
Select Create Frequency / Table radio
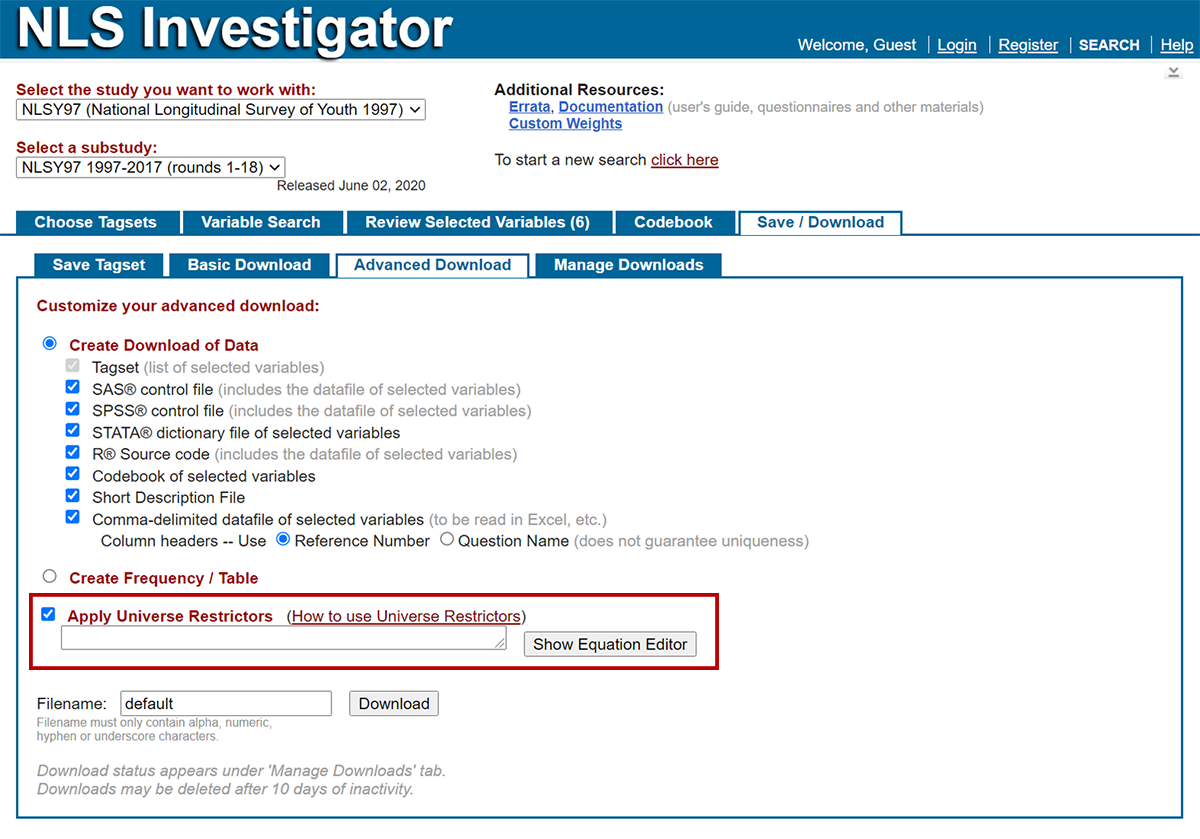(50, 576)
